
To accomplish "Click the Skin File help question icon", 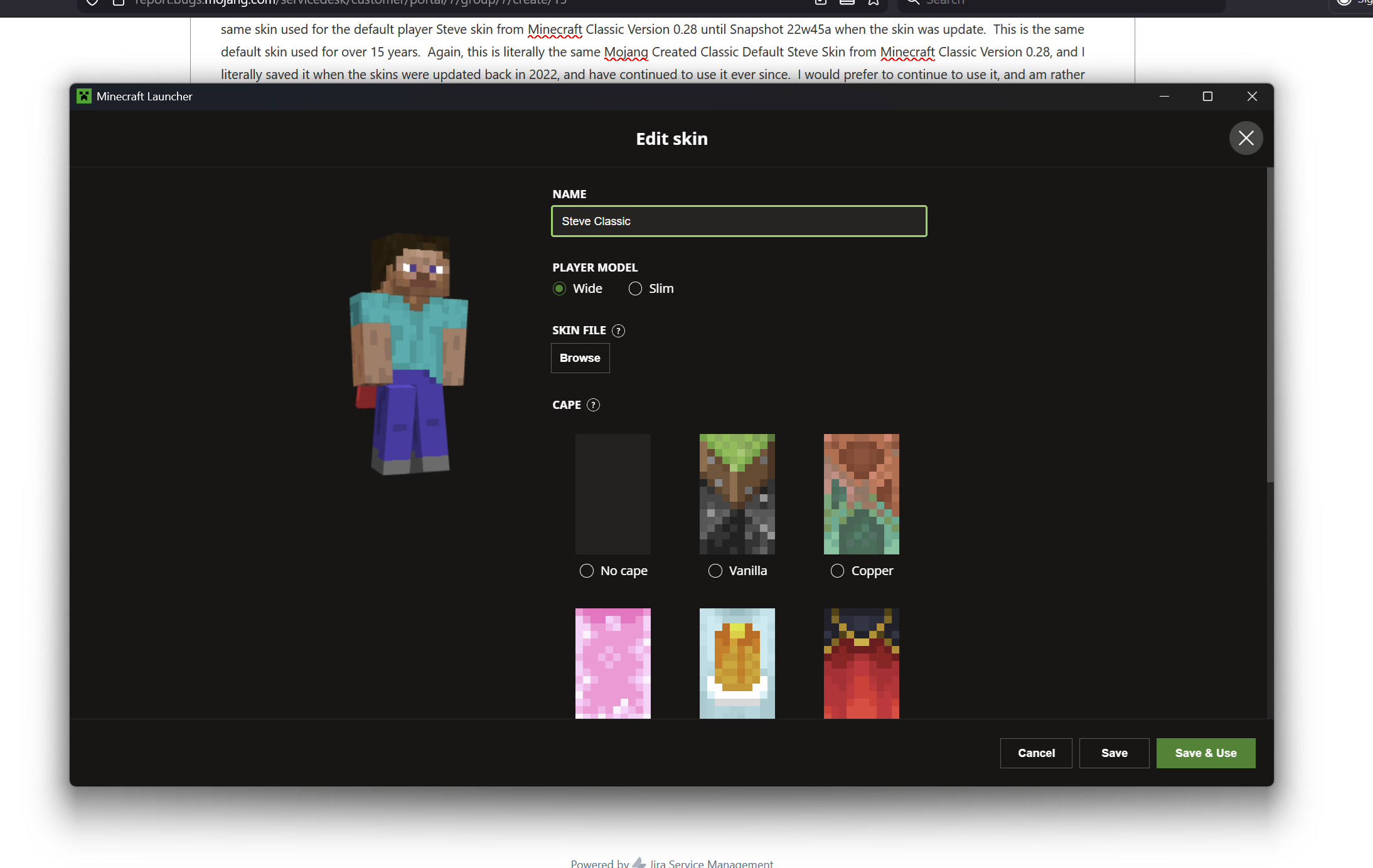I will tap(618, 331).
